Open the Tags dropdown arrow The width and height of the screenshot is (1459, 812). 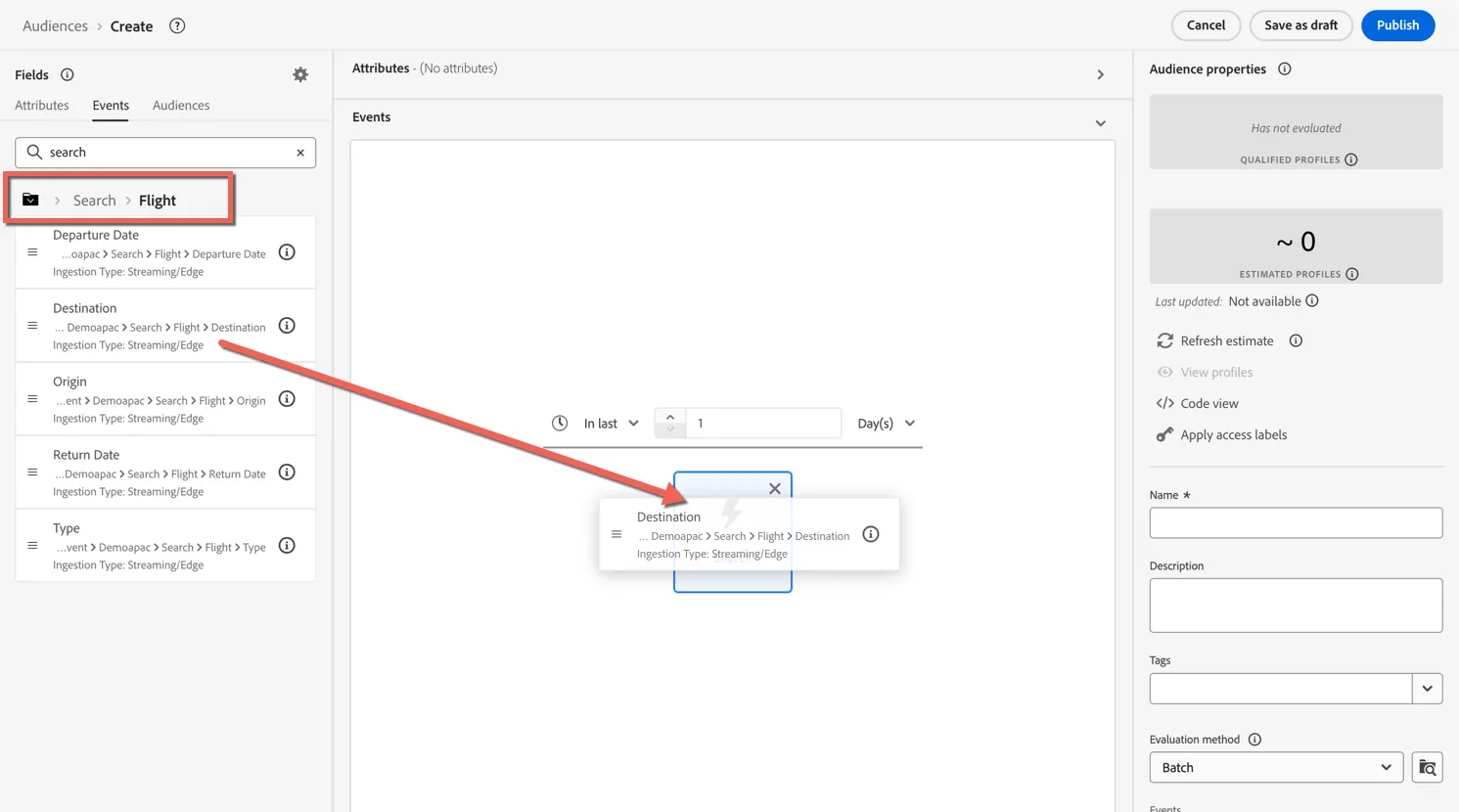click(x=1428, y=689)
